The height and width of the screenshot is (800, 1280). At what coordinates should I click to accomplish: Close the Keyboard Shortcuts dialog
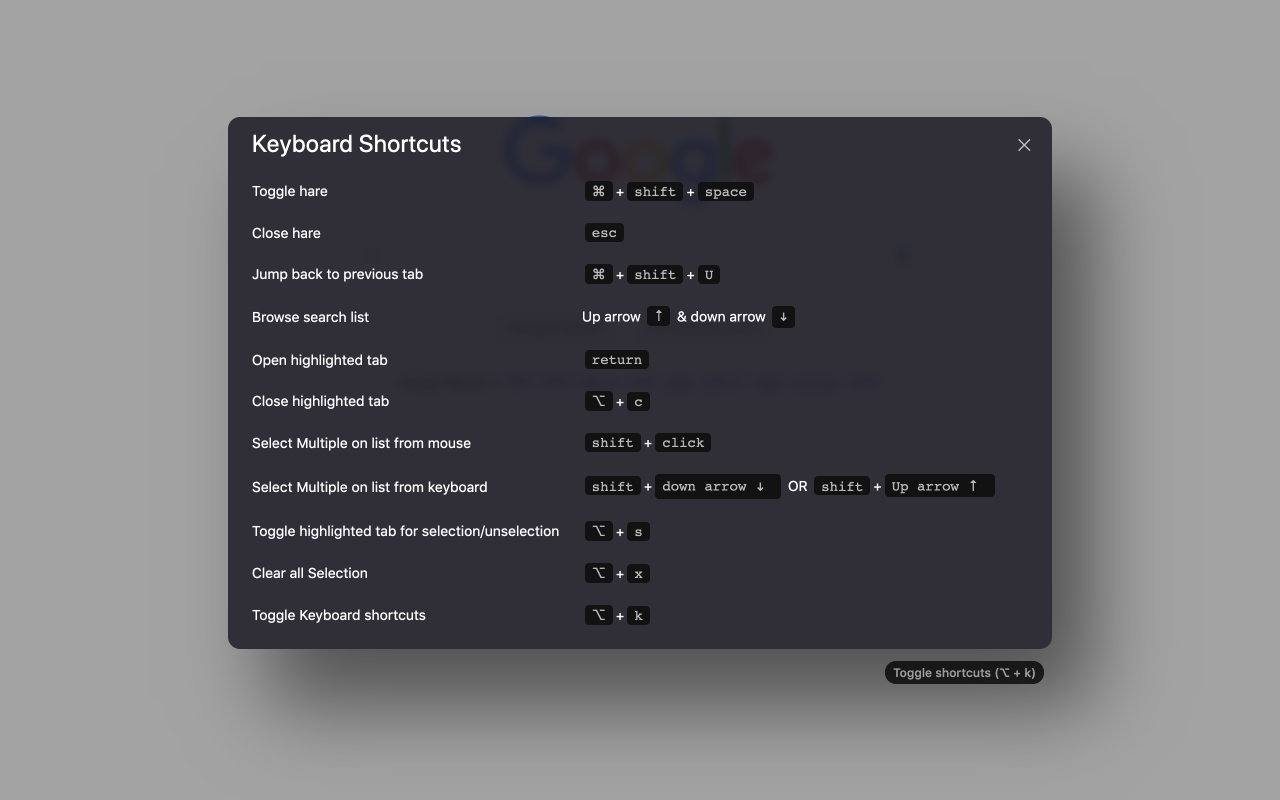tap(1024, 145)
